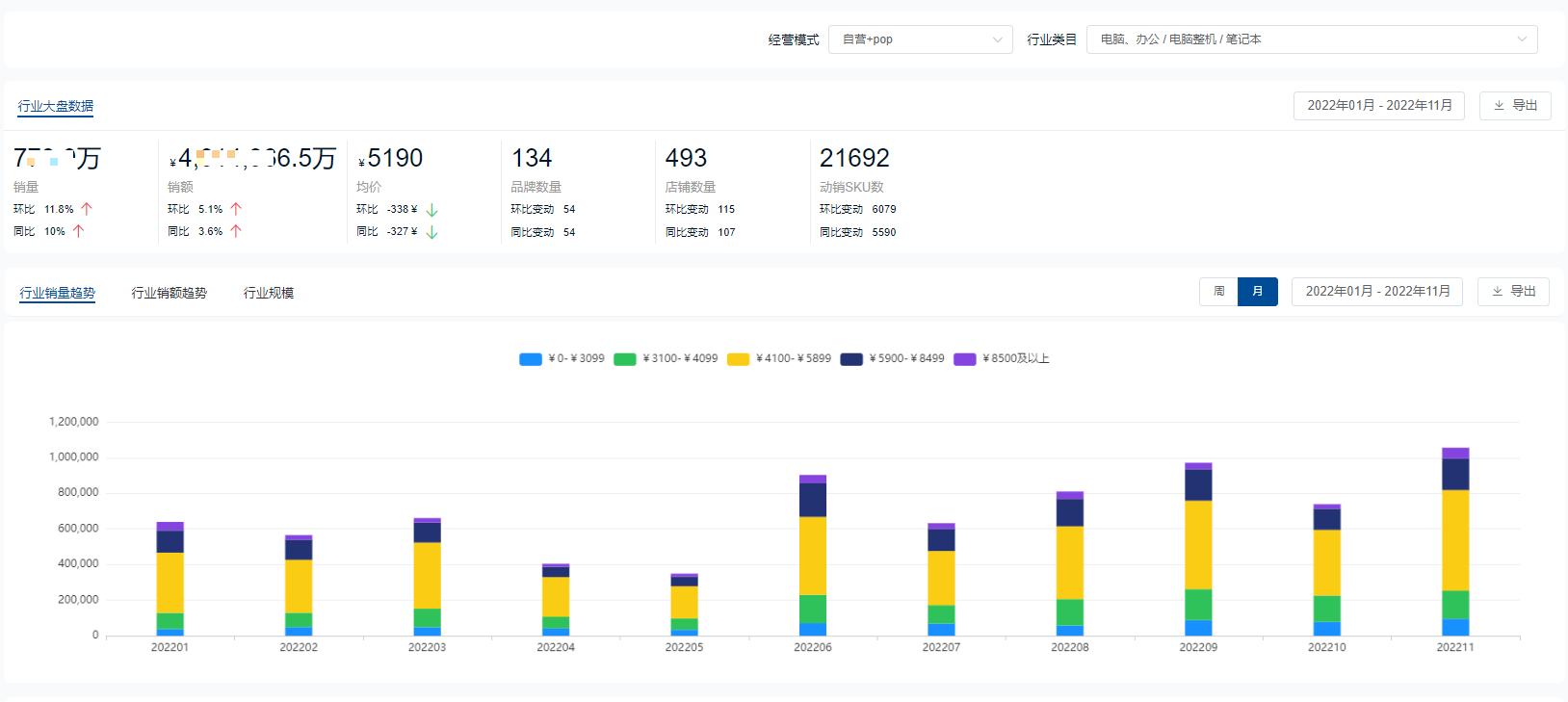Click the red up arrow beside 销量 环比 11.8%
The image size is (1568, 702).
(x=87, y=209)
